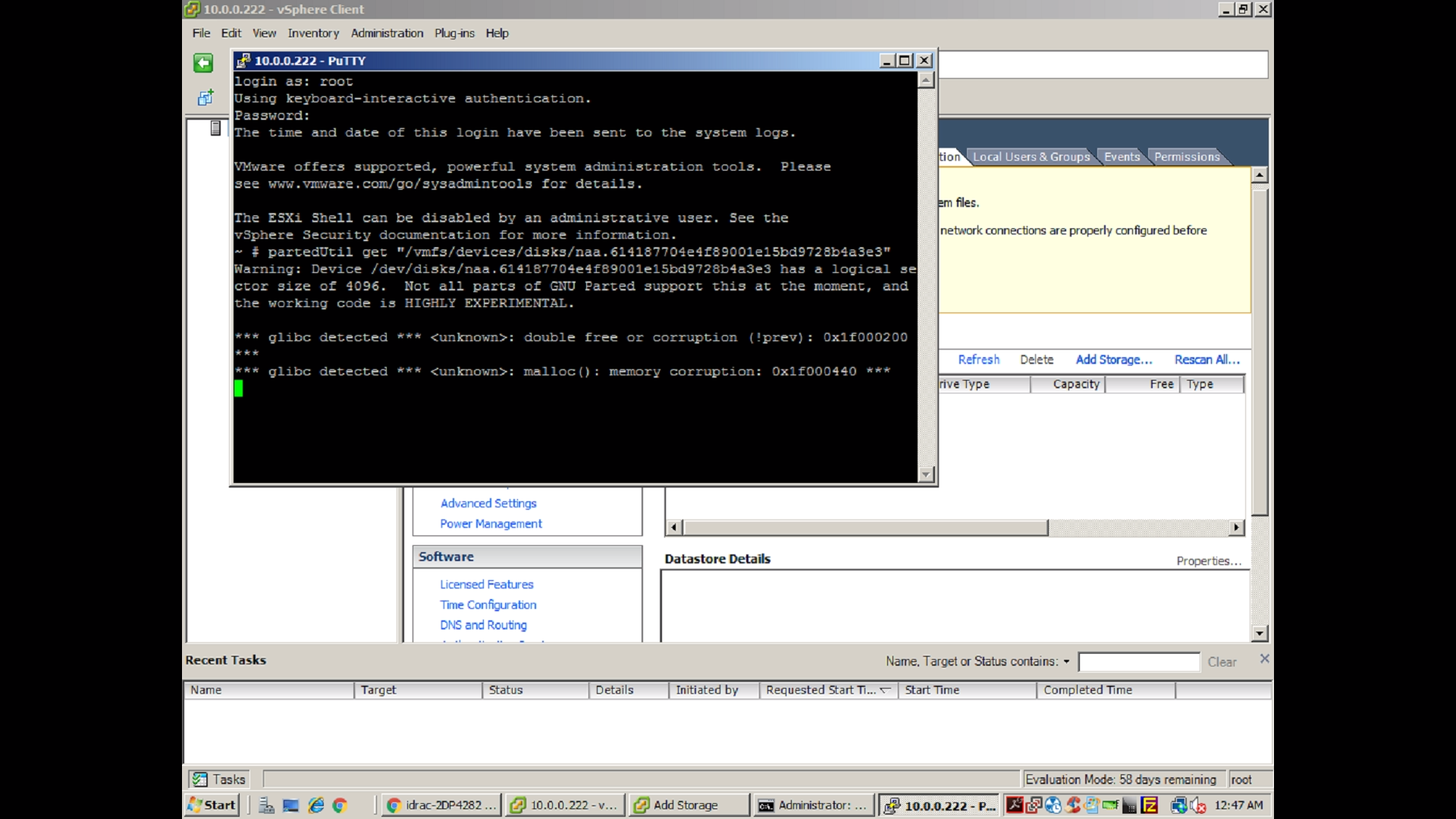This screenshot has height=819, width=1456.
Task: Click the down arrow of the right panel scrollbar
Action: click(x=1260, y=633)
